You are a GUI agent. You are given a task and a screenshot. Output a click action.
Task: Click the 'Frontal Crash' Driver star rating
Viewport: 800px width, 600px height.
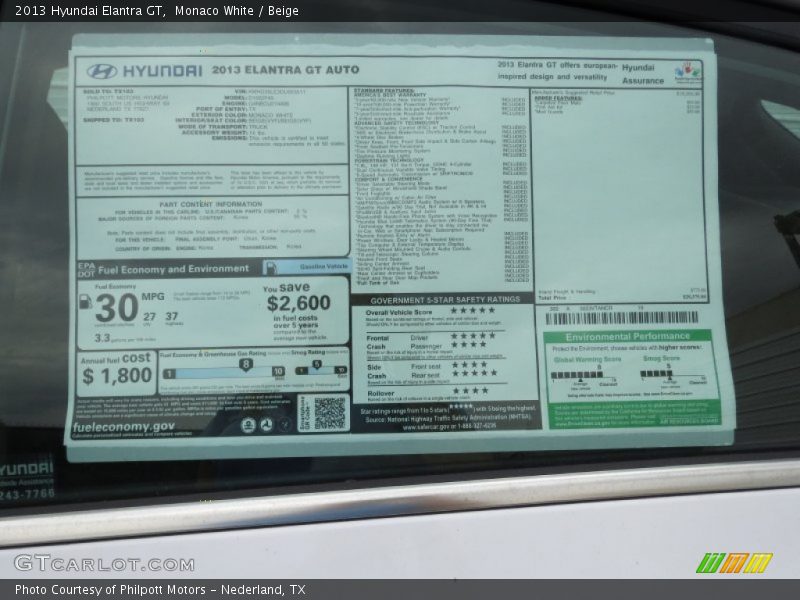473,336
